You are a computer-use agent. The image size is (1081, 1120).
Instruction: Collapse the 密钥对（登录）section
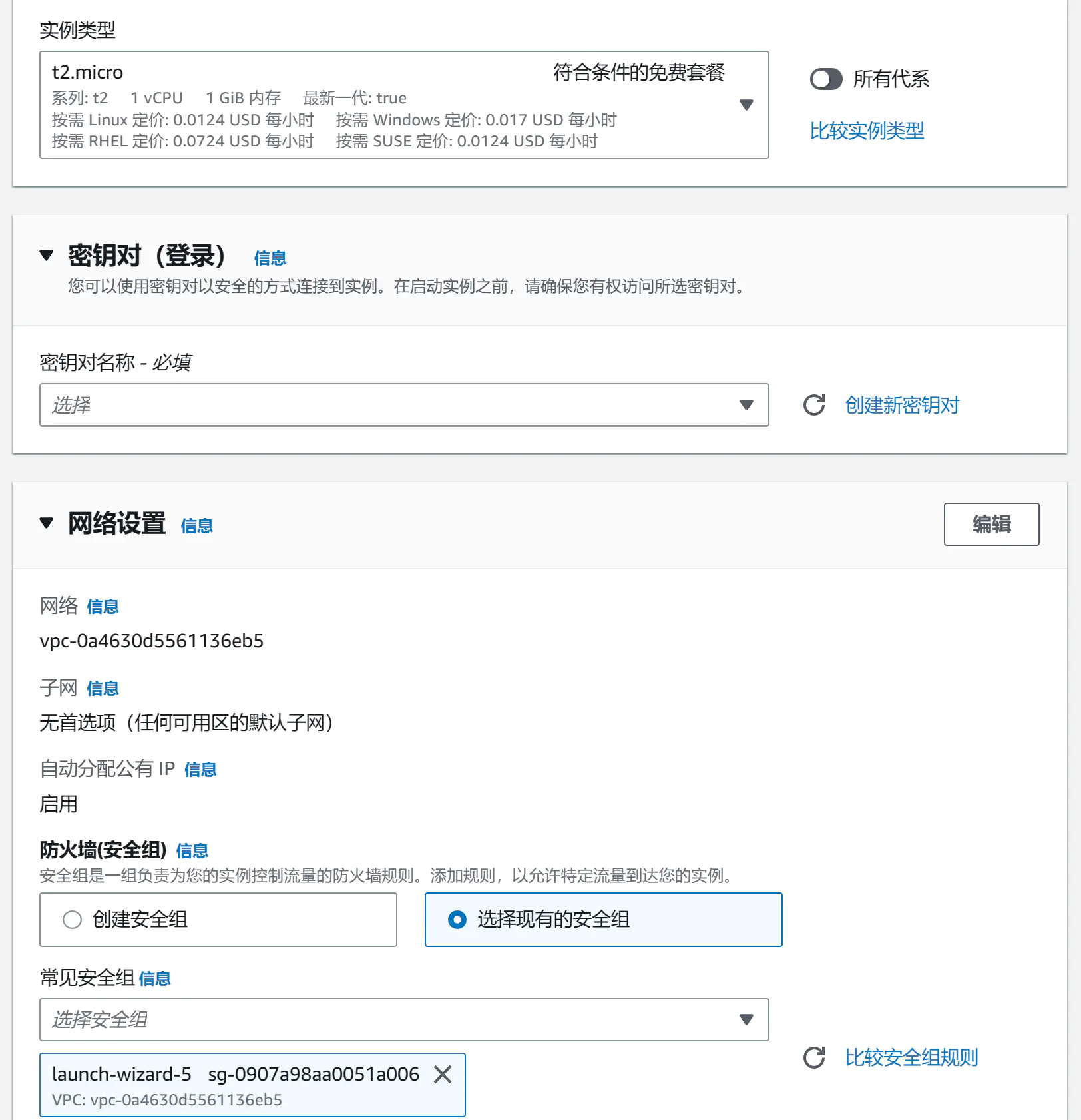click(46, 256)
